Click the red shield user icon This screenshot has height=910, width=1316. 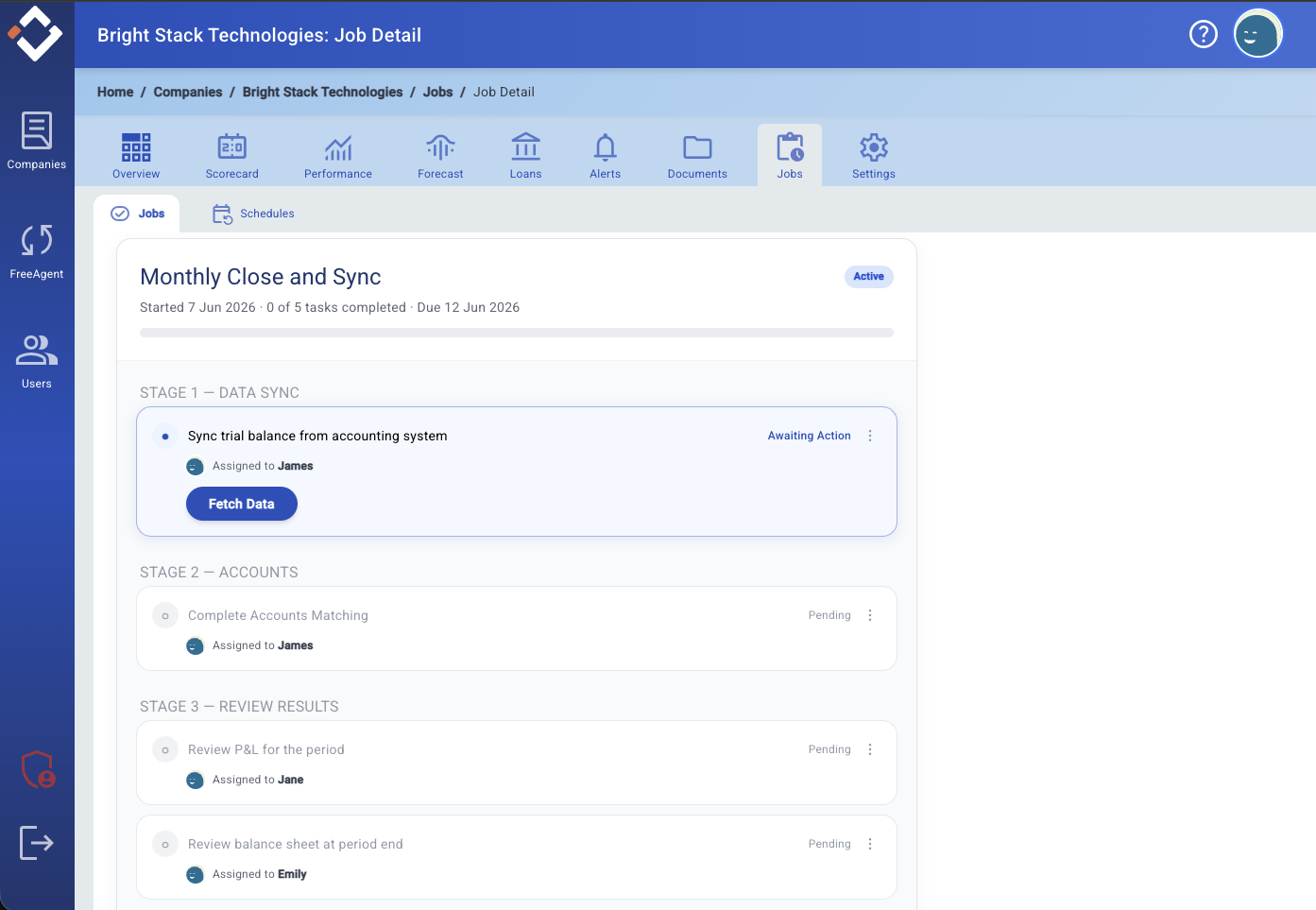pyautogui.click(x=38, y=769)
